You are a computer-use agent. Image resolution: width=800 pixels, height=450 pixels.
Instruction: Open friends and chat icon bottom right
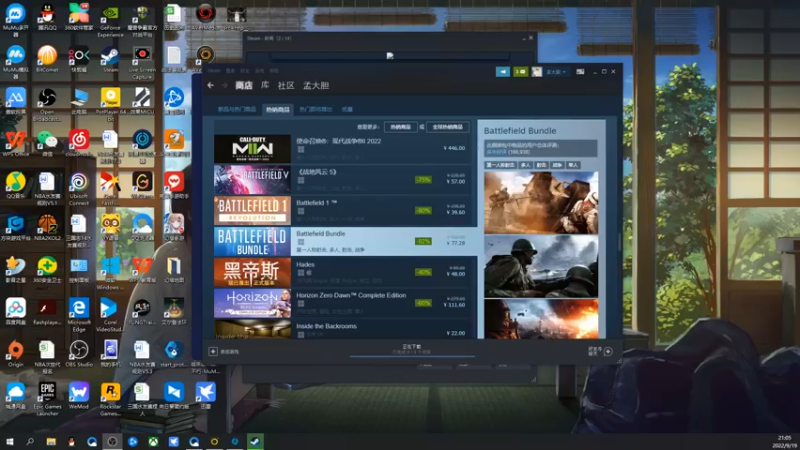(608, 352)
